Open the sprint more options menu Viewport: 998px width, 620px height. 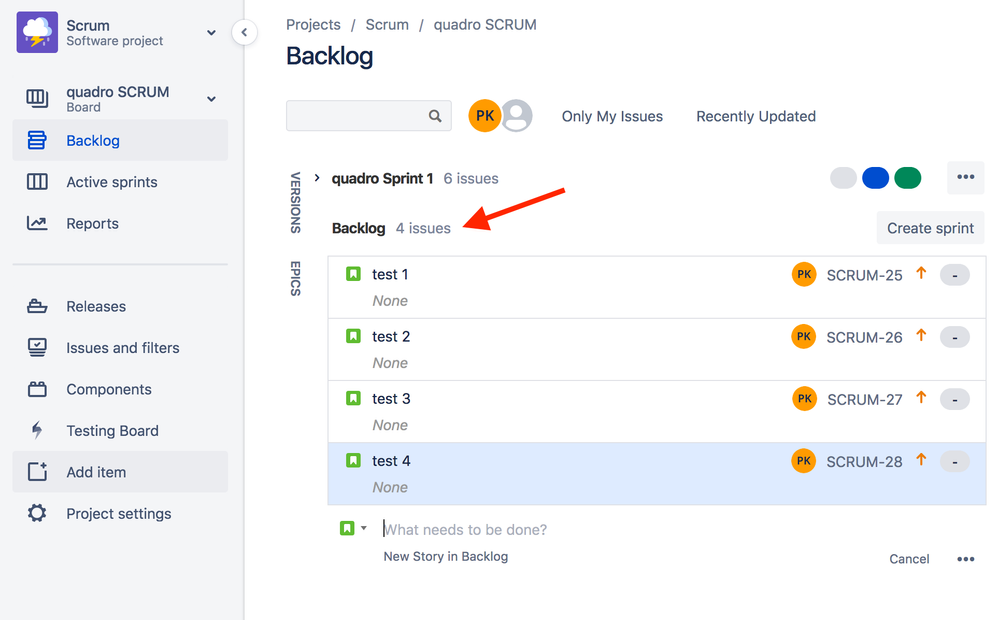[x=966, y=177]
